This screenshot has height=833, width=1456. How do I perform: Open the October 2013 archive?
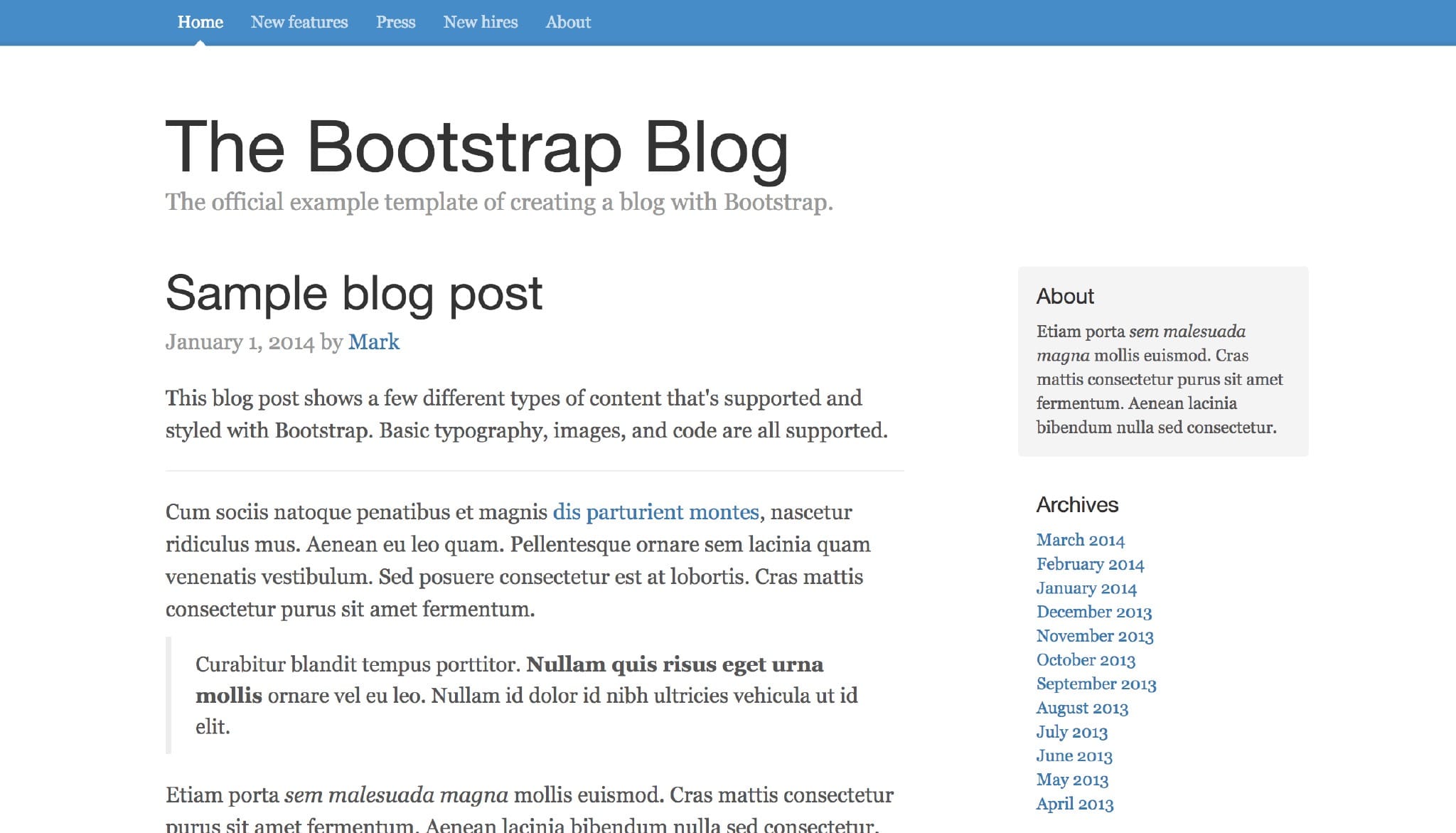pos(1085,660)
